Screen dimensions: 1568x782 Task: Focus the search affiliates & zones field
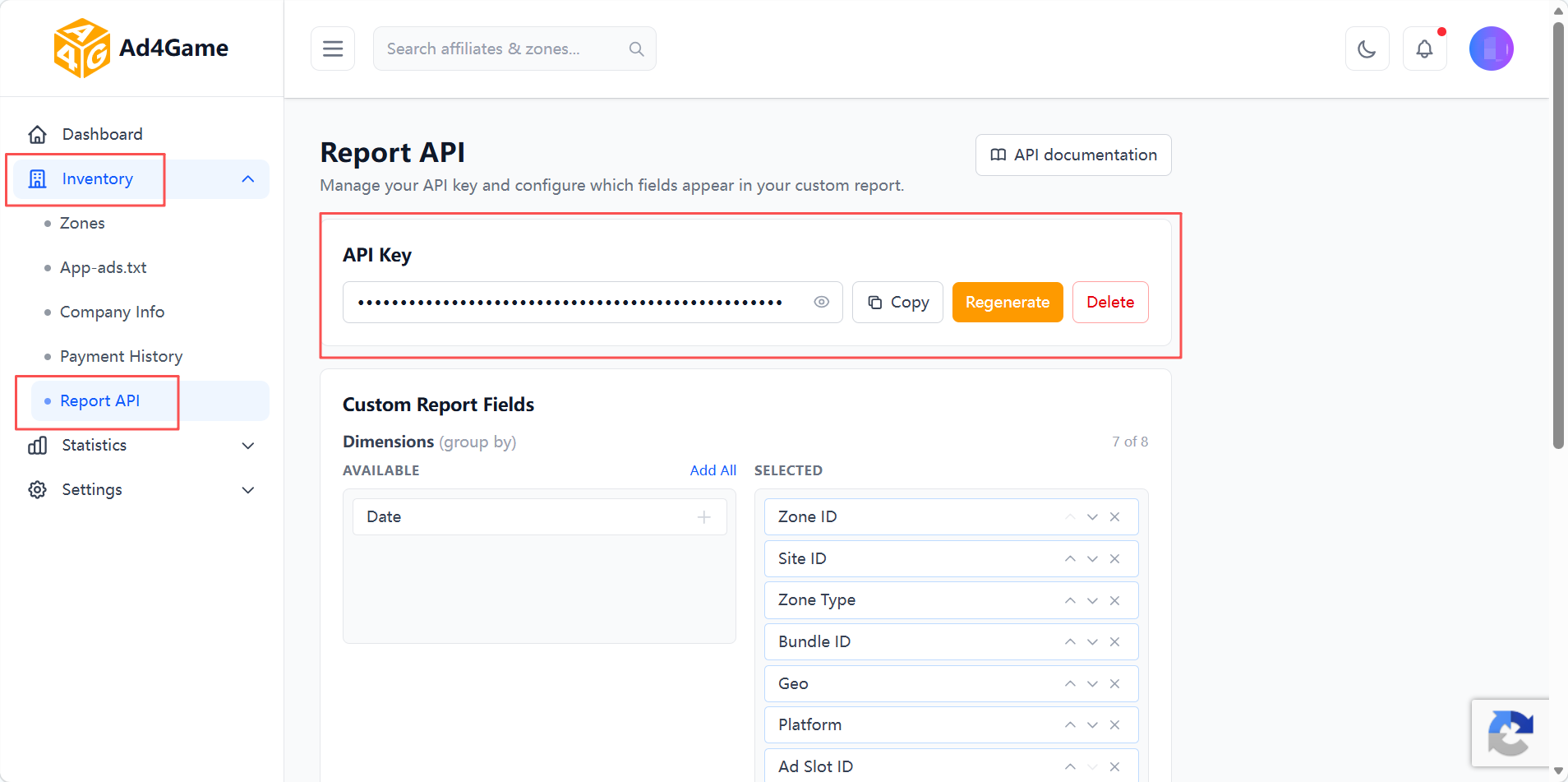coord(514,49)
